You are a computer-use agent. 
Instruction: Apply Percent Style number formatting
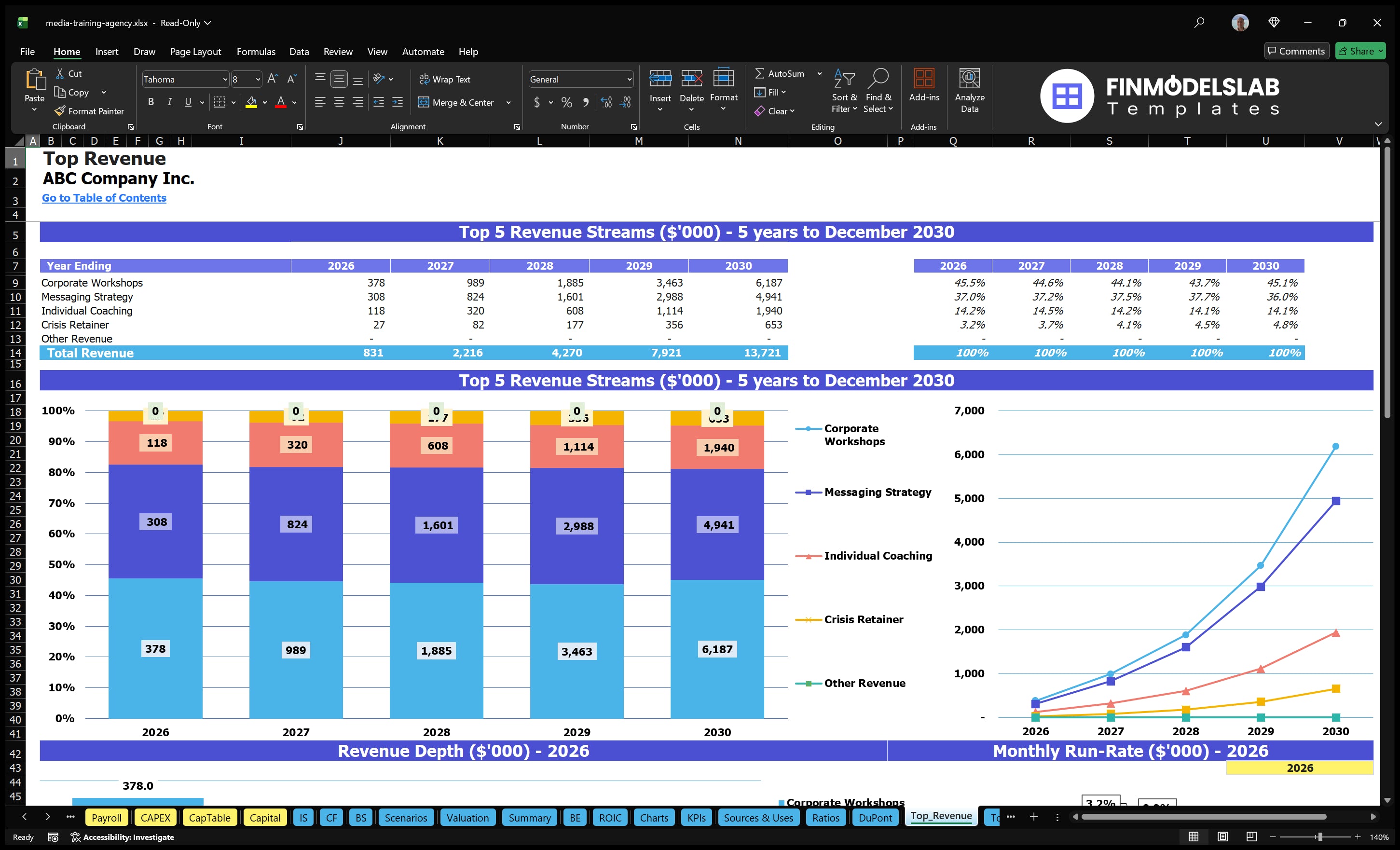click(566, 103)
